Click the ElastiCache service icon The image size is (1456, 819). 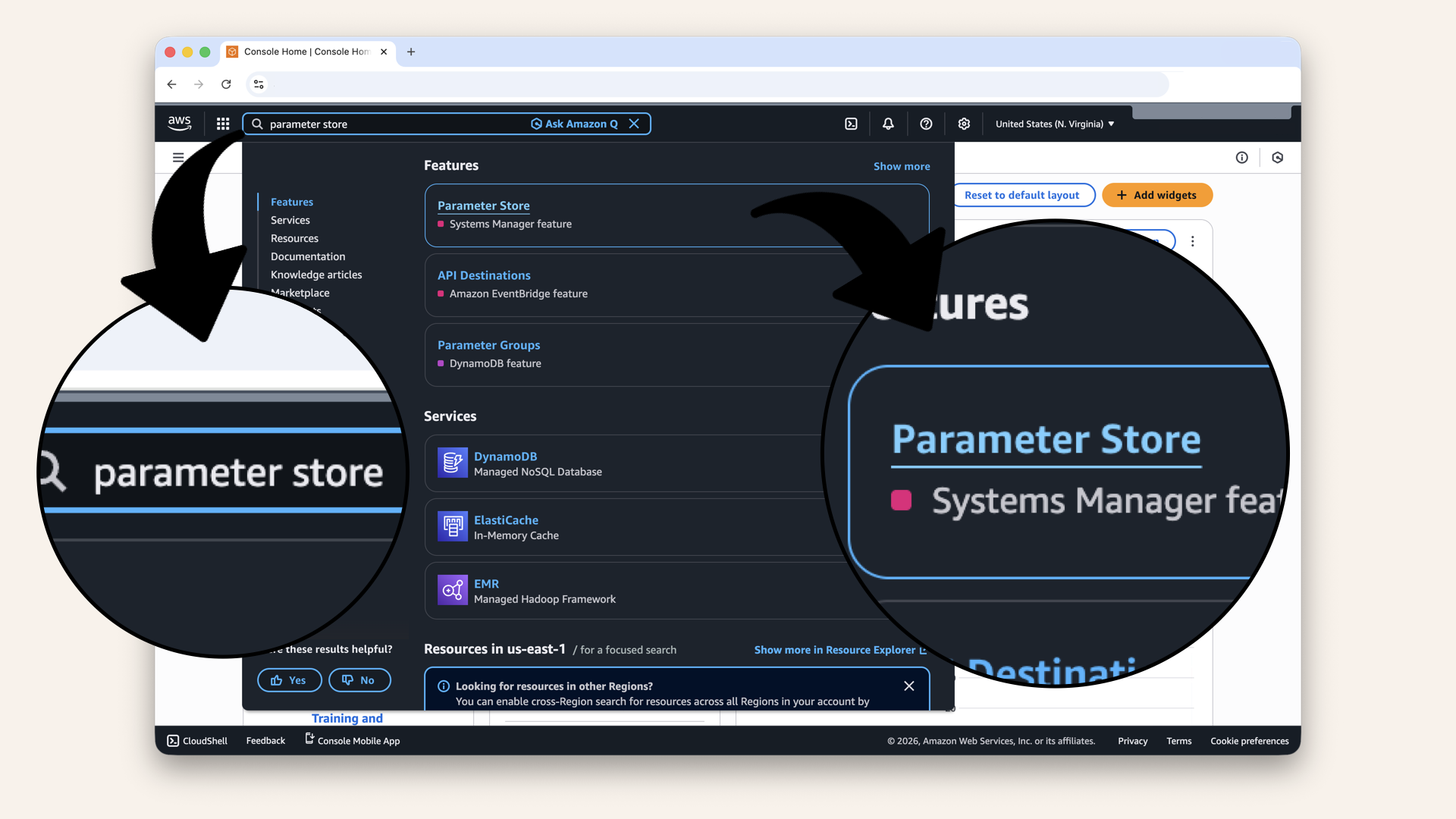point(452,527)
